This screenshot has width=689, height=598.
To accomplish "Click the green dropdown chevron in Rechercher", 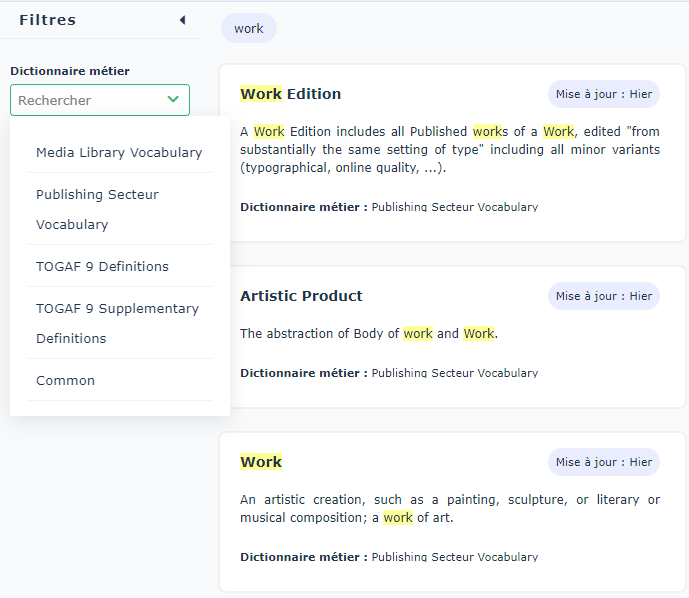I will tap(173, 100).
